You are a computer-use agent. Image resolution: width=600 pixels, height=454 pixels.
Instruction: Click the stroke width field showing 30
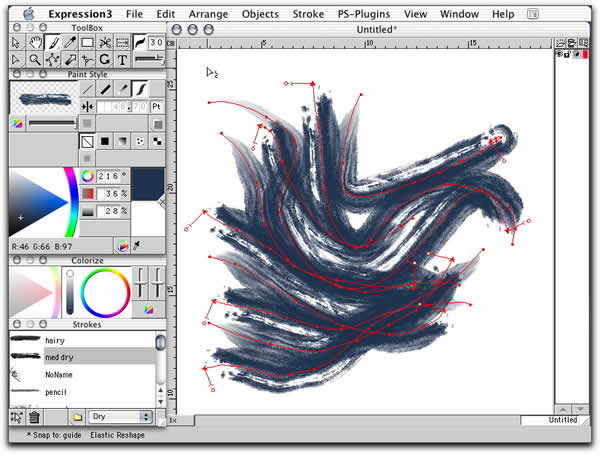tap(157, 42)
